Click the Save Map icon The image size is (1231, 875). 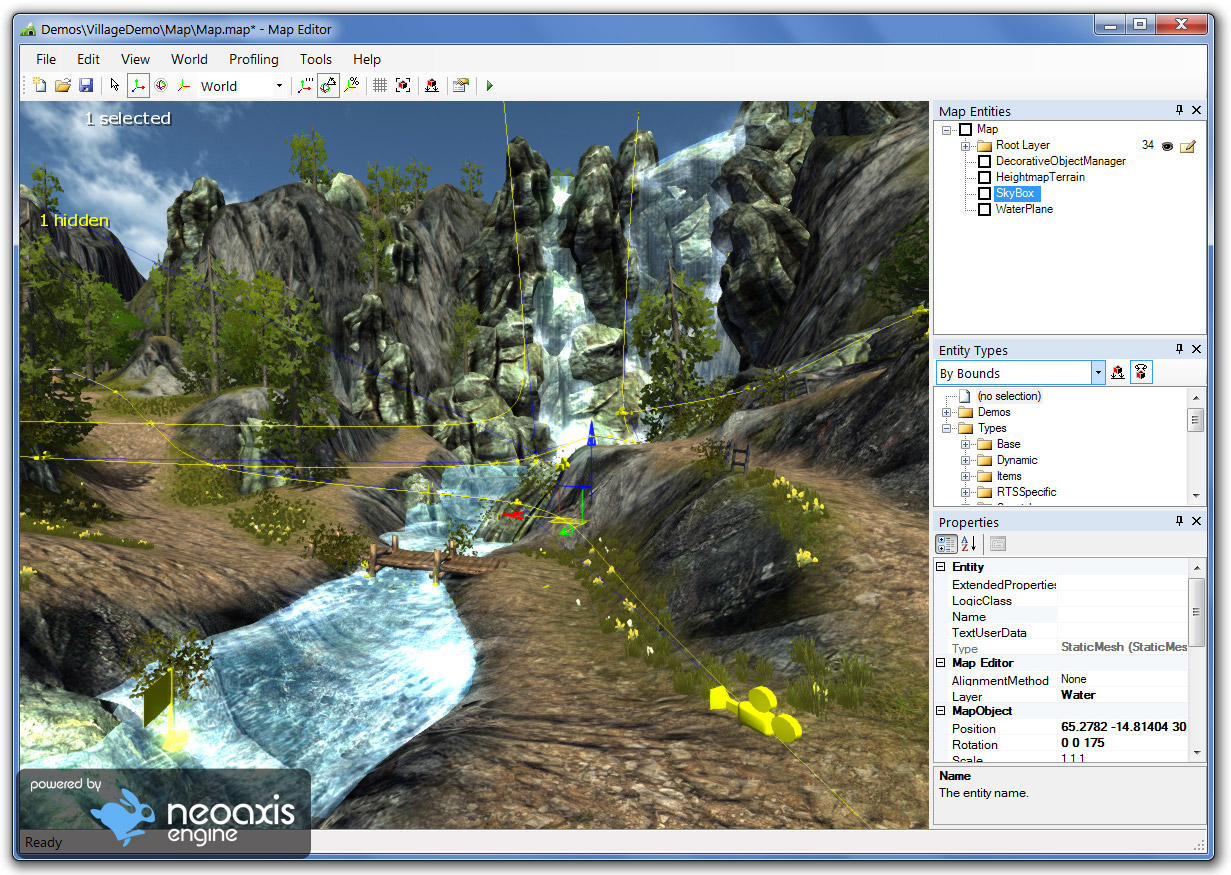click(87, 85)
